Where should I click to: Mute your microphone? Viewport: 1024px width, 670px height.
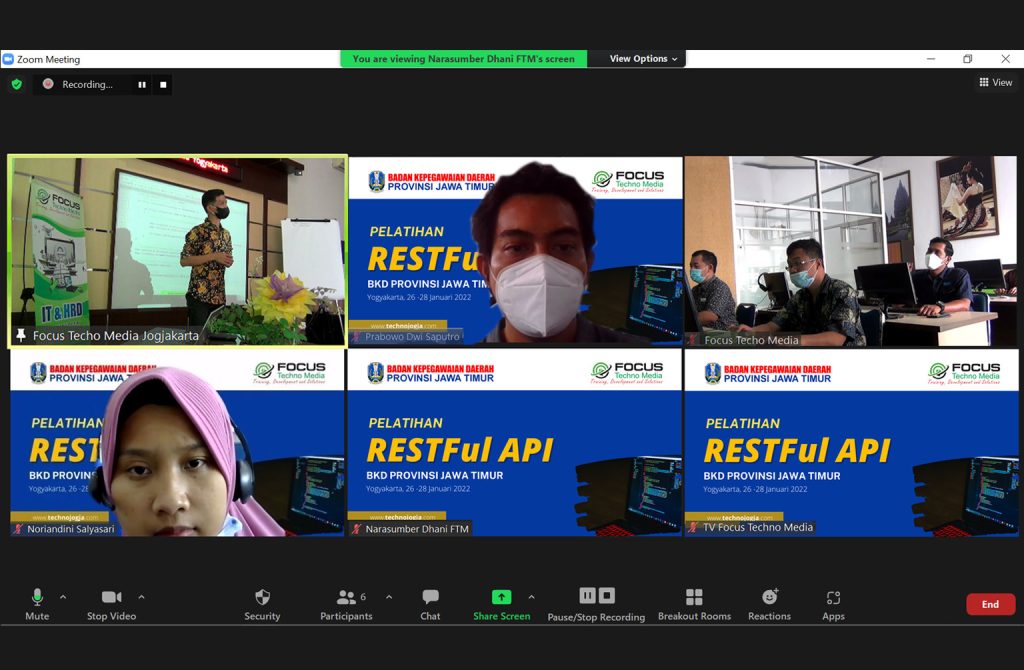click(x=37, y=597)
